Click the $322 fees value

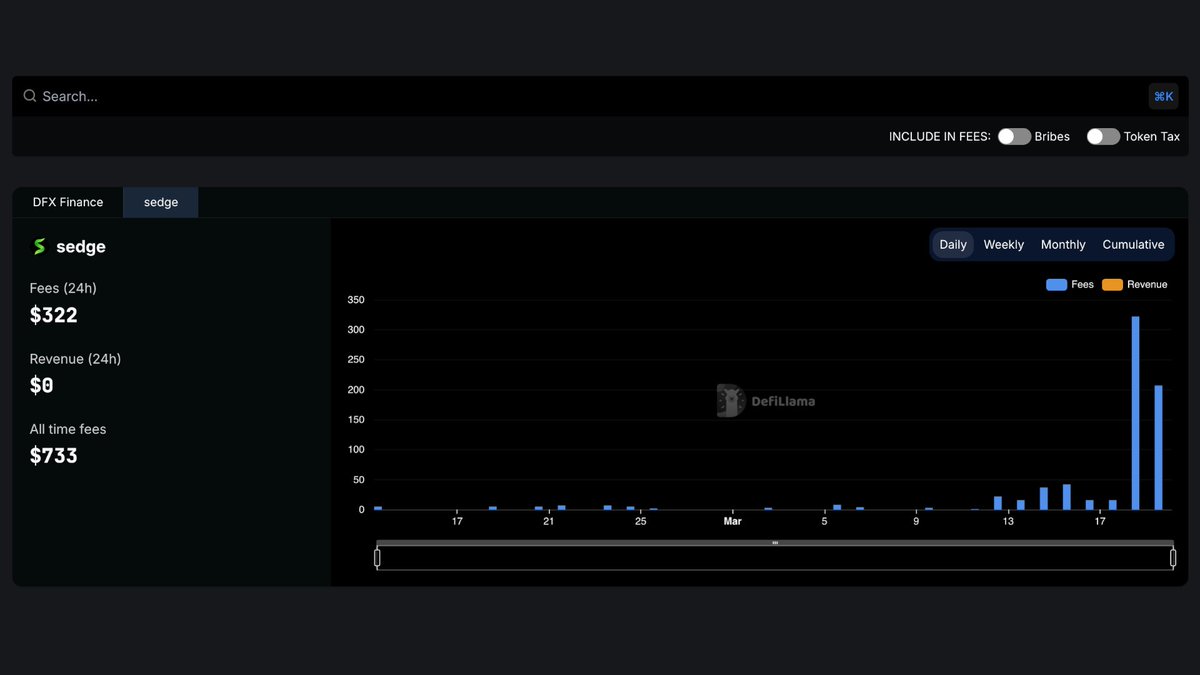click(54, 315)
